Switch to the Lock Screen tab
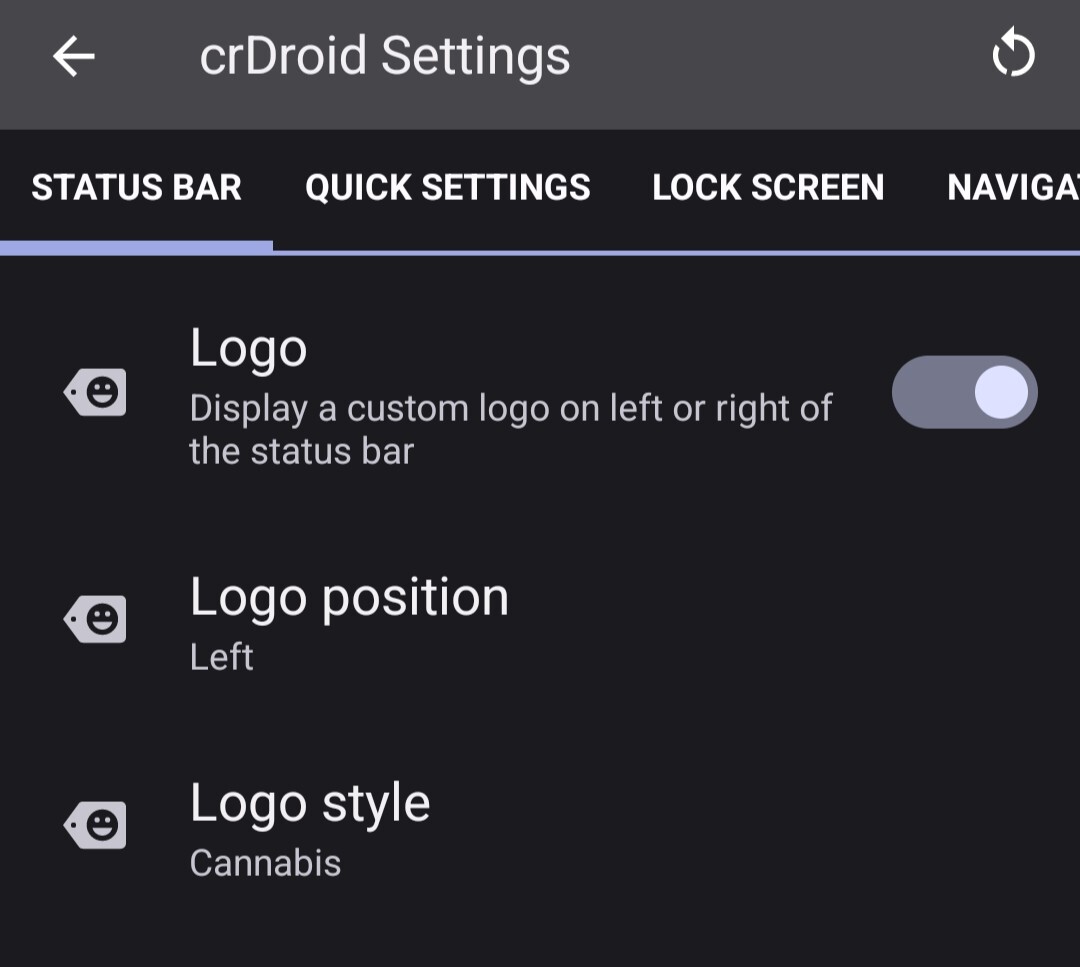The image size is (1080, 967). (768, 187)
